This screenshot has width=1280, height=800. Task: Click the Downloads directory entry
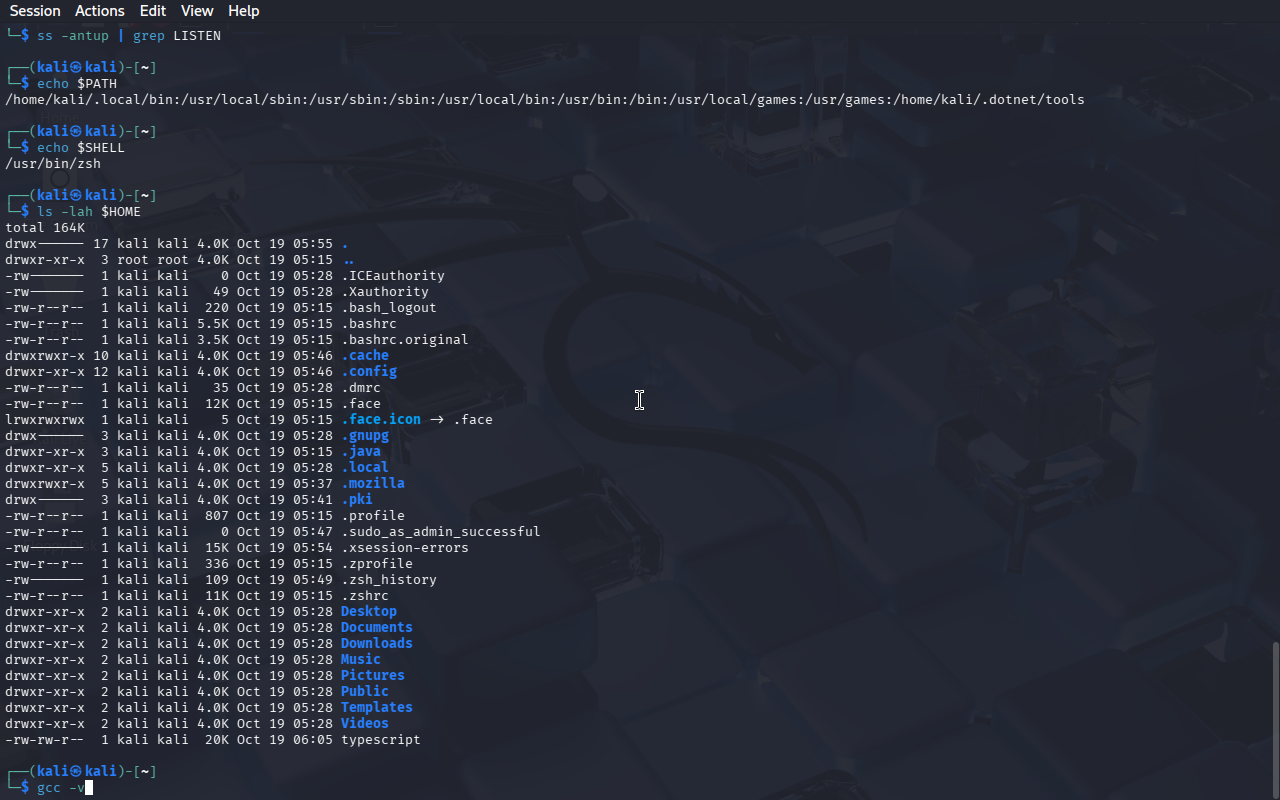pos(376,643)
